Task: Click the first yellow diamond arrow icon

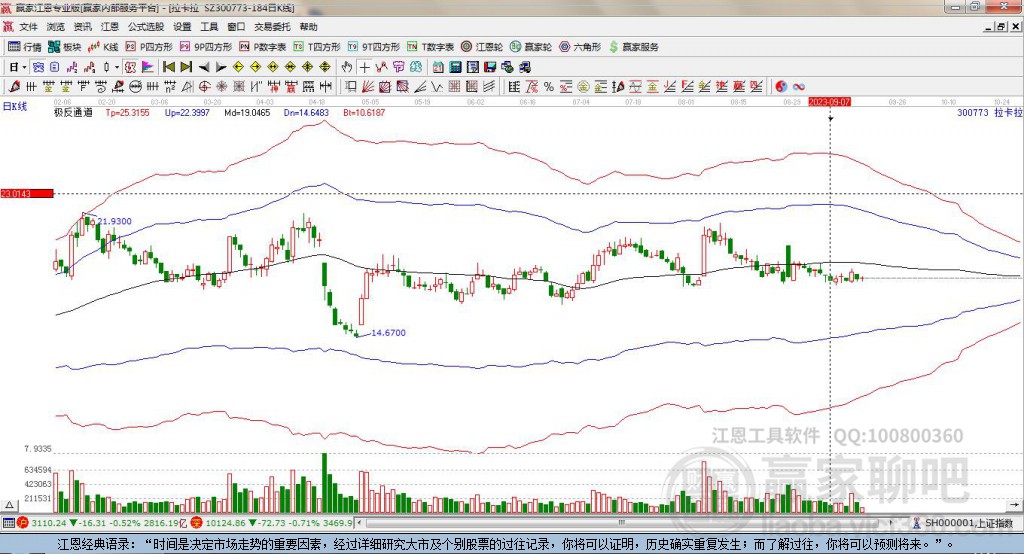Action: (238, 67)
